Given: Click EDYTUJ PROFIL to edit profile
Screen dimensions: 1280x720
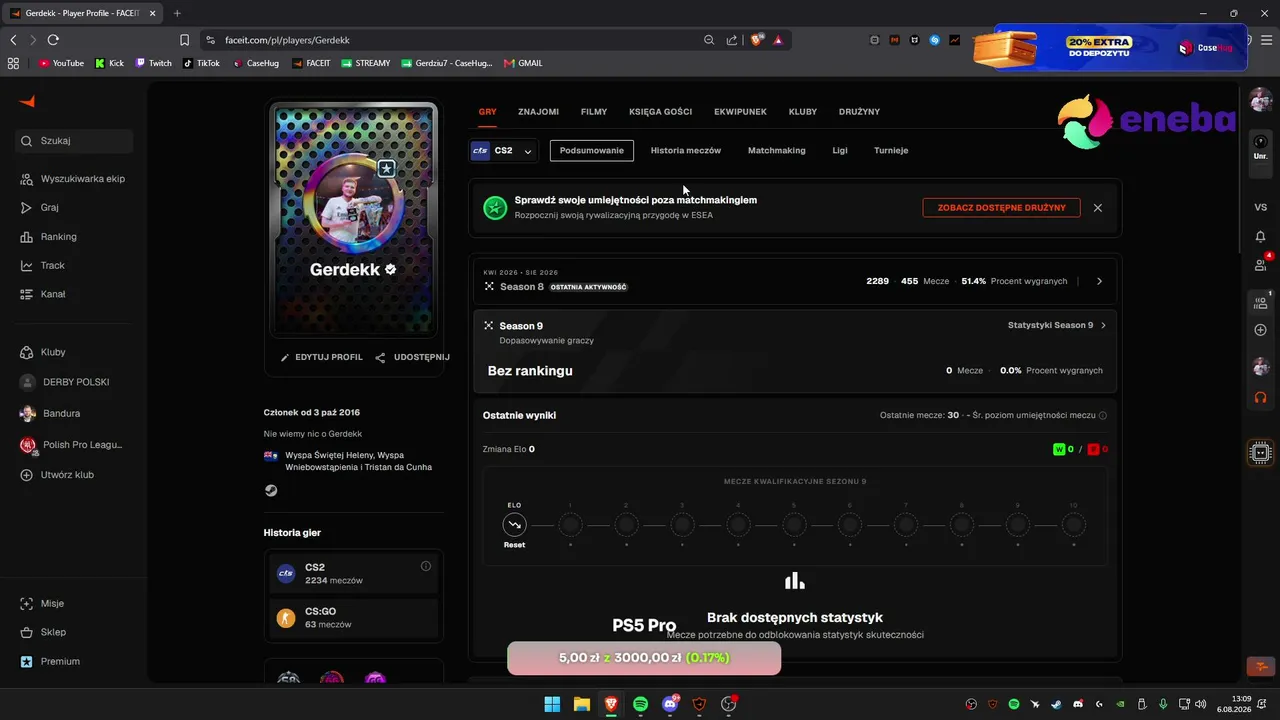Looking at the screenshot, I should 321,357.
